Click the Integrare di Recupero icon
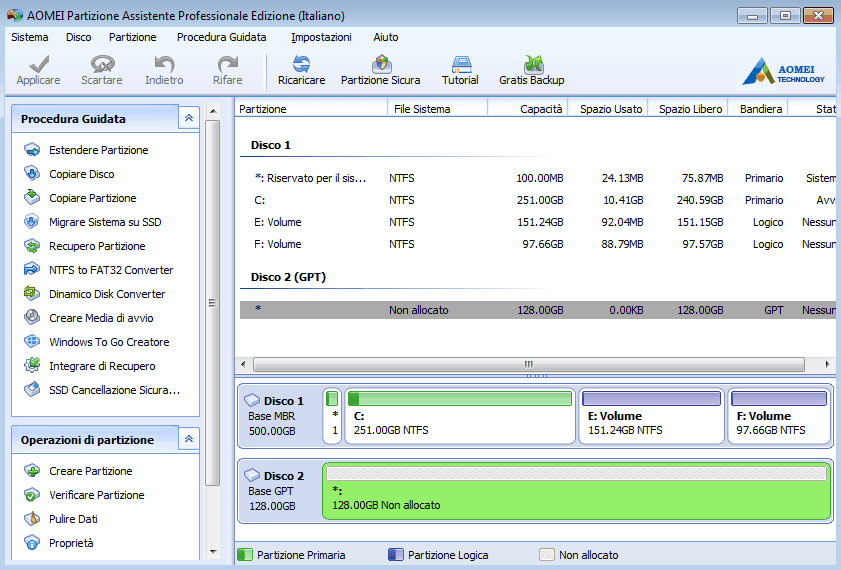The image size is (841, 570). 32,365
